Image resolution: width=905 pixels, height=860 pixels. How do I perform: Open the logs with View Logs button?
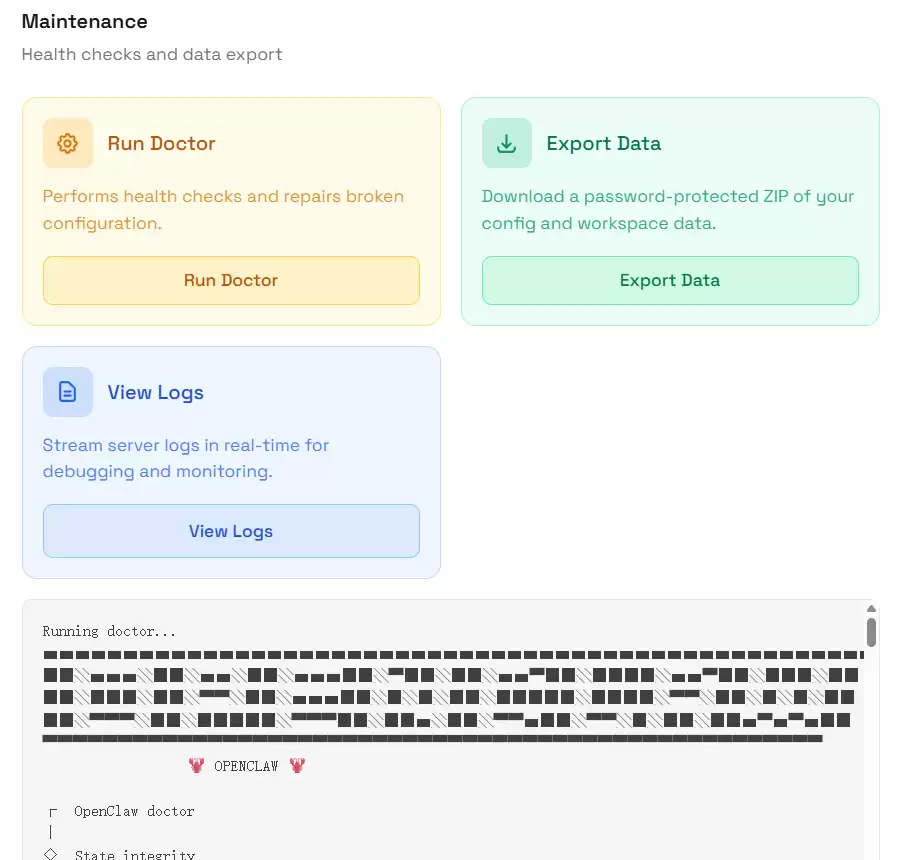point(231,531)
